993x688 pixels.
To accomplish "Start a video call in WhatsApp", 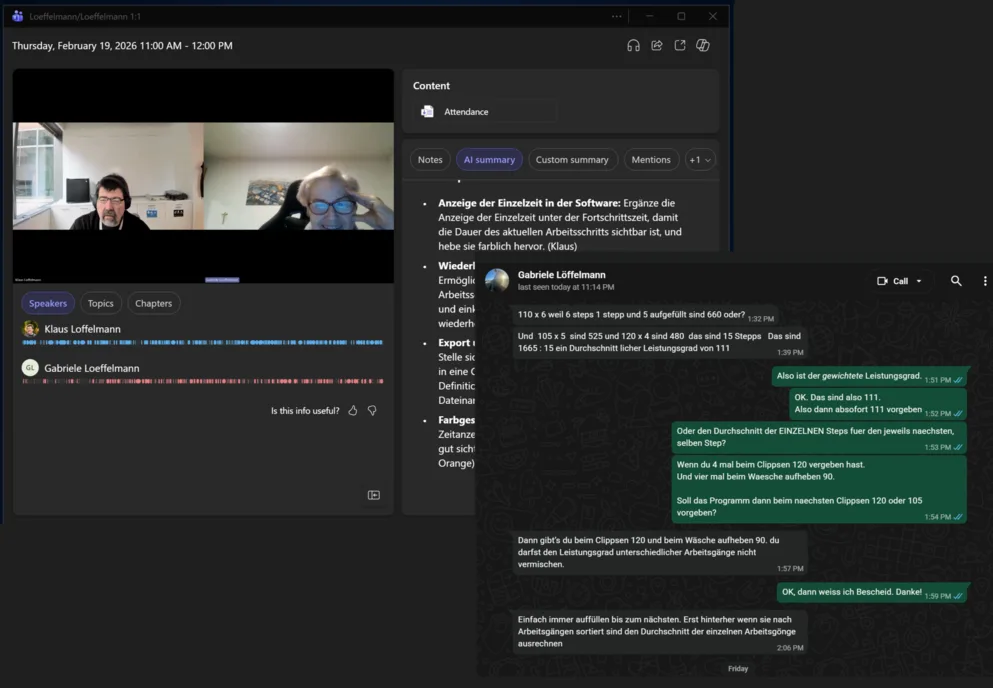I will click(x=882, y=281).
